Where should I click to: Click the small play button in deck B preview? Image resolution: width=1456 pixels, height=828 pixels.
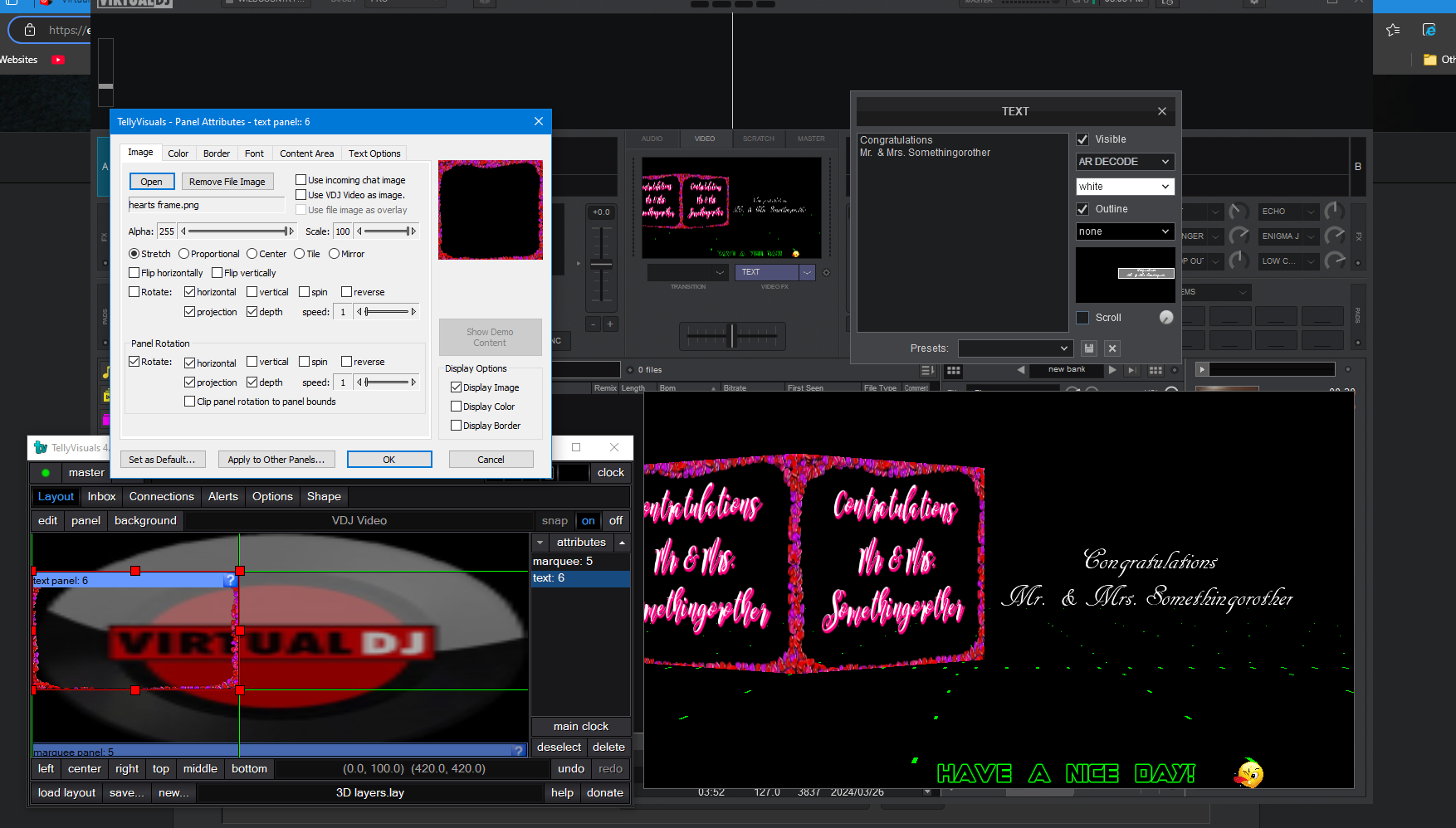pyautogui.click(x=1202, y=369)
